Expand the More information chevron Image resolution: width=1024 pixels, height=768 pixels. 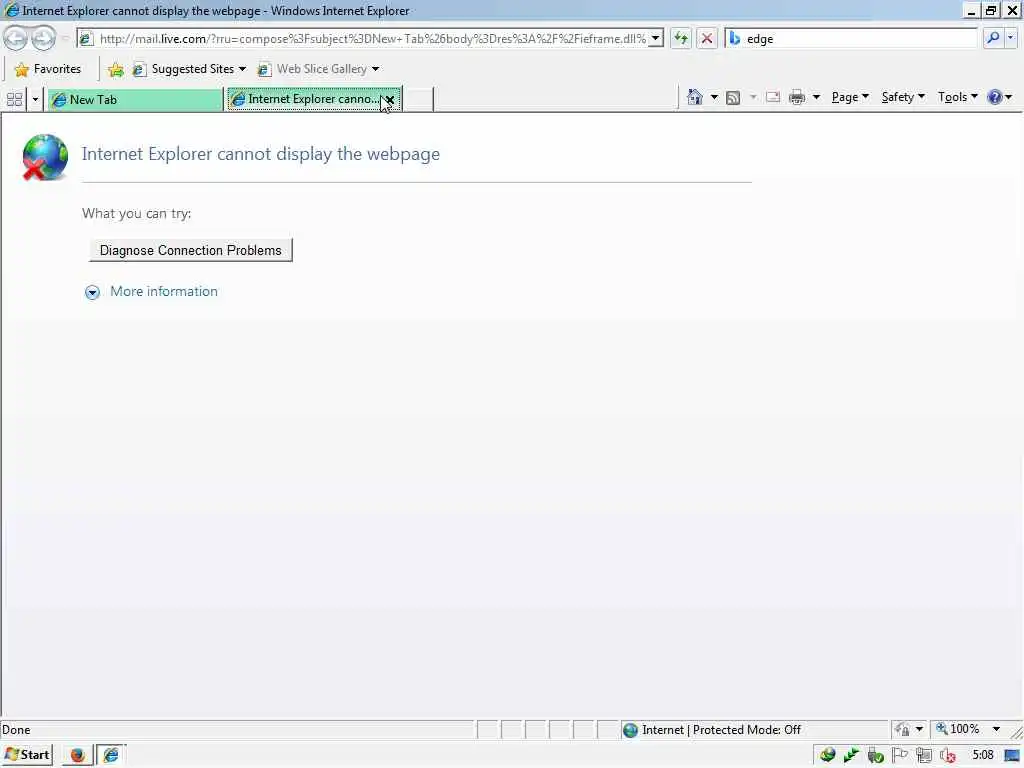(x=92, y=292)
